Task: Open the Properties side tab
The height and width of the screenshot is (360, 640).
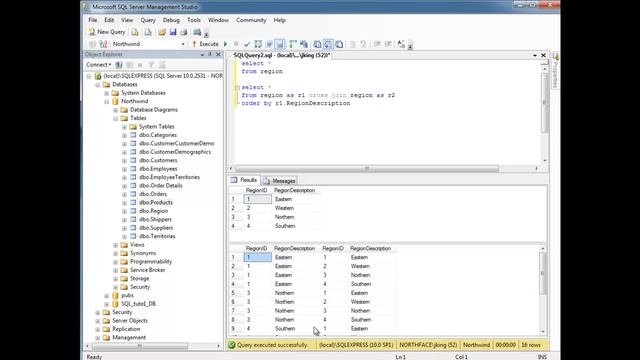Action: pyautogui.click(x=555, y=71)
